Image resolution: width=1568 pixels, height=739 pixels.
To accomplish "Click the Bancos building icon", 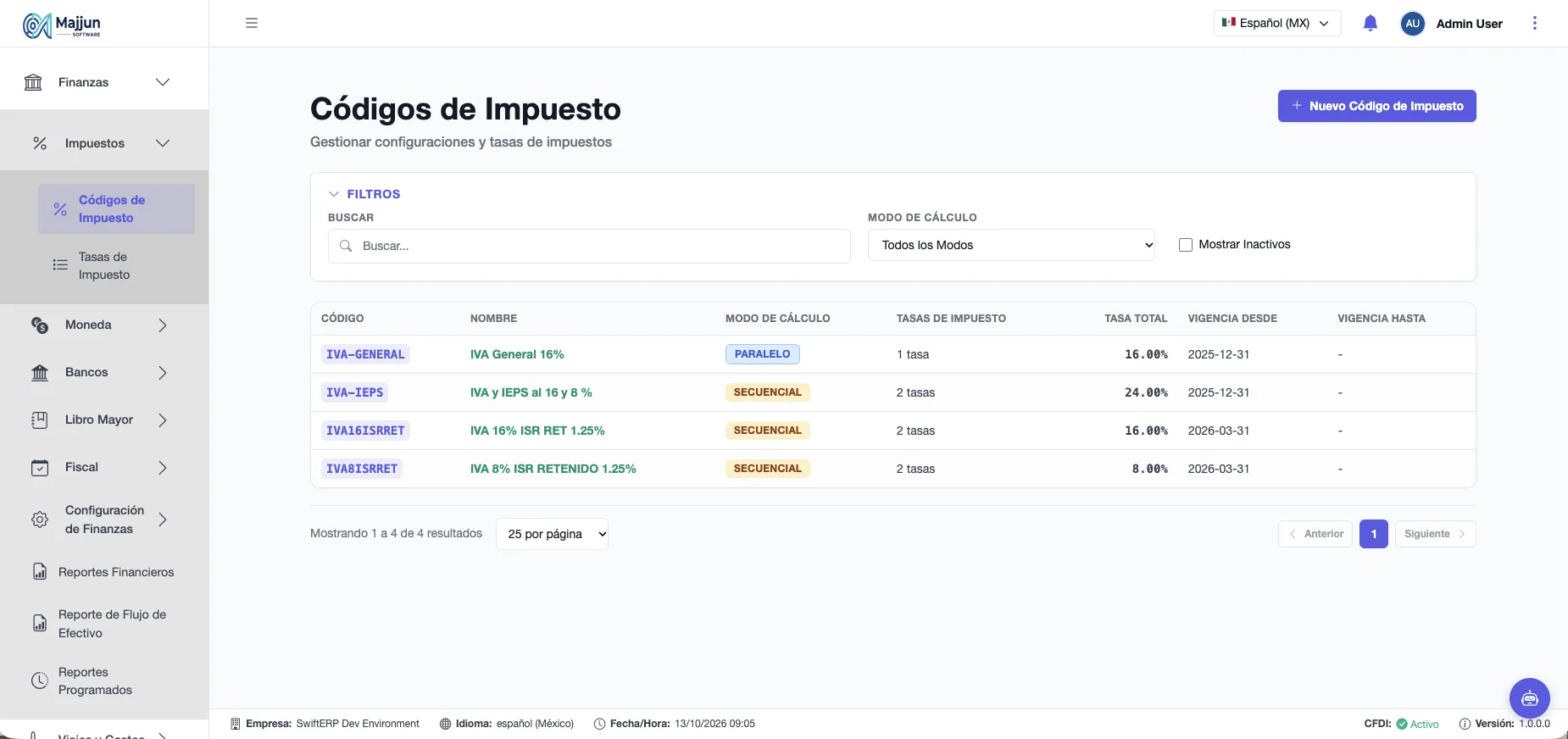I will coord(40,373).
